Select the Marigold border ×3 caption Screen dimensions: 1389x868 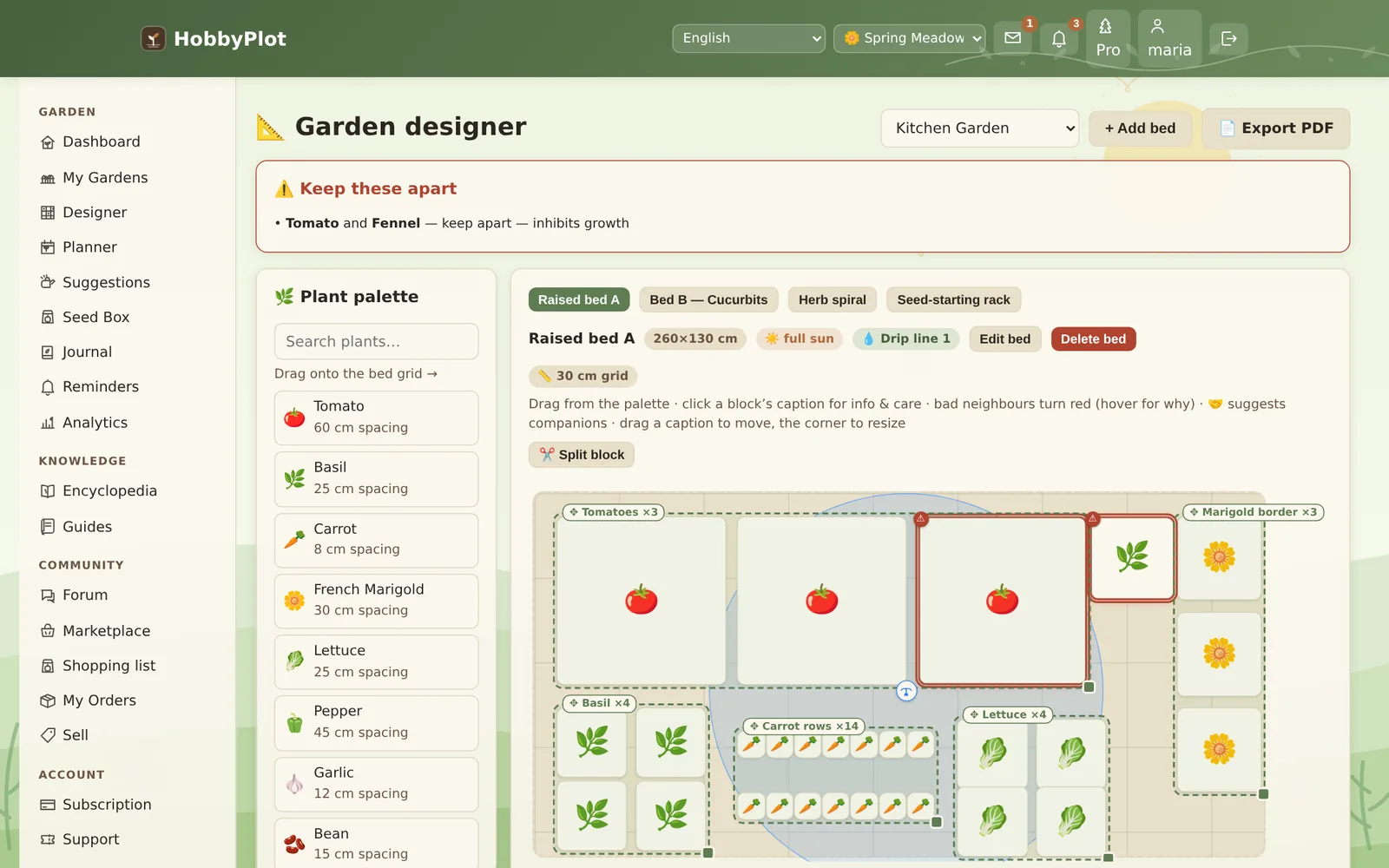1253,512
